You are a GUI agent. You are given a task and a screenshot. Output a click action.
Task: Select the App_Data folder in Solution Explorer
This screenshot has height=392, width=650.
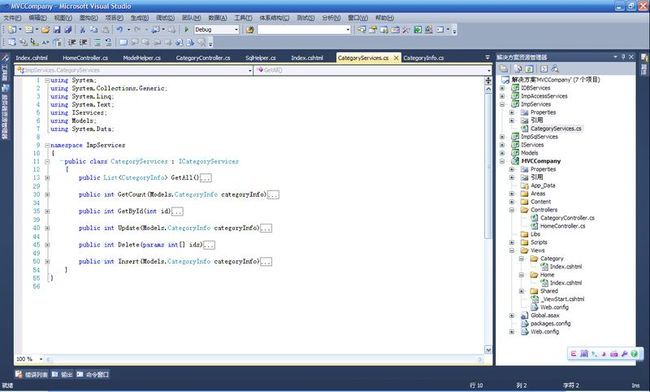pyautogui.click(x=543, y=186)
